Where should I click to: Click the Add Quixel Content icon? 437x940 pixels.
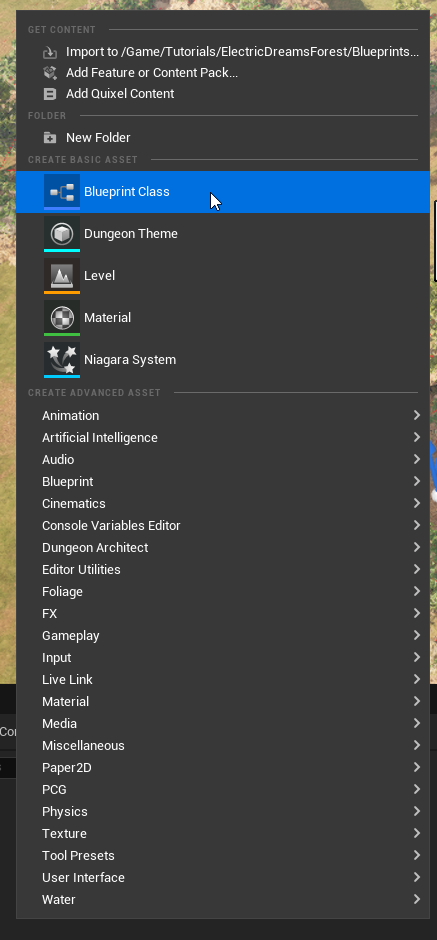[50, 94]
